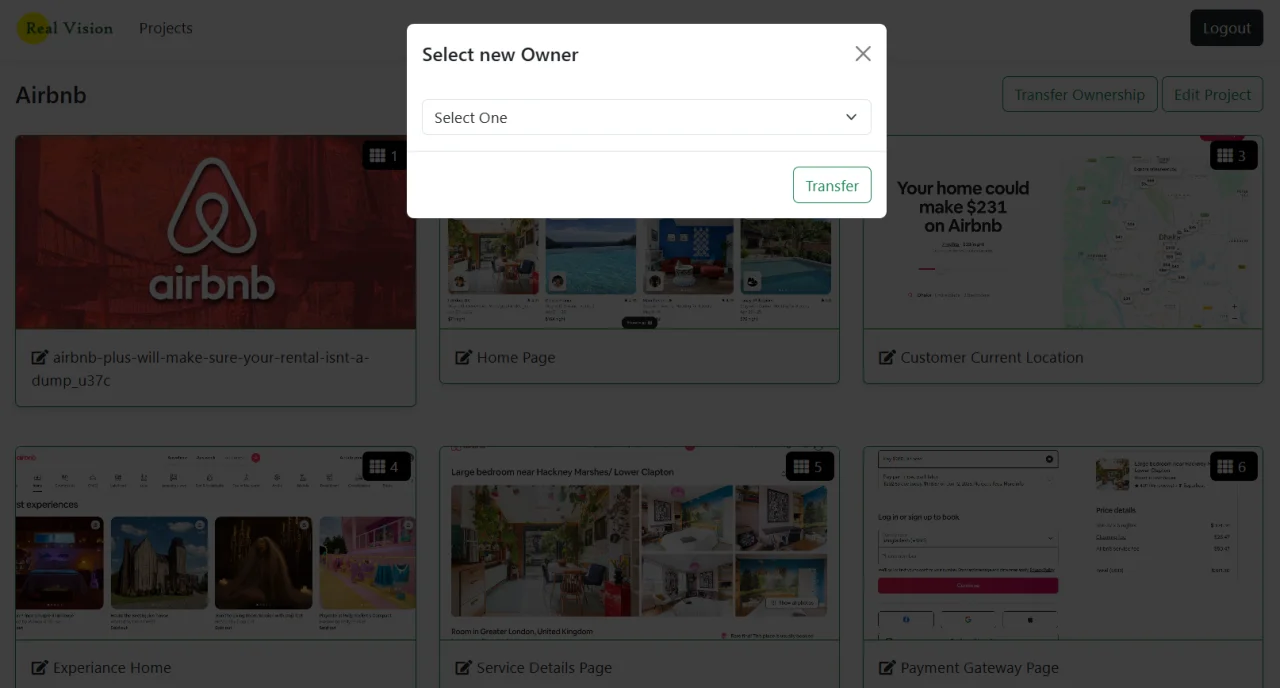
Task: Click the Transfer button in the dialog
Action: click(832, 185)
